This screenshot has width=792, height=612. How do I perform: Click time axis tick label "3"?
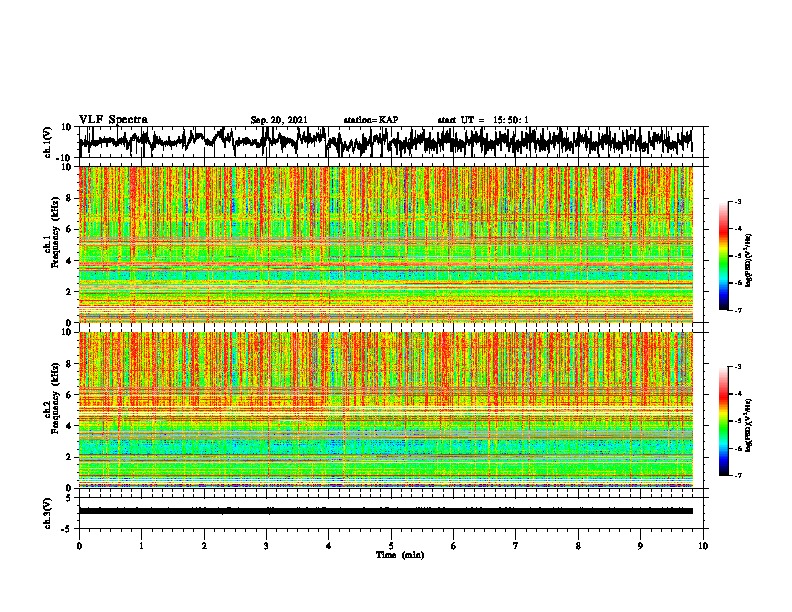[266, 546]
